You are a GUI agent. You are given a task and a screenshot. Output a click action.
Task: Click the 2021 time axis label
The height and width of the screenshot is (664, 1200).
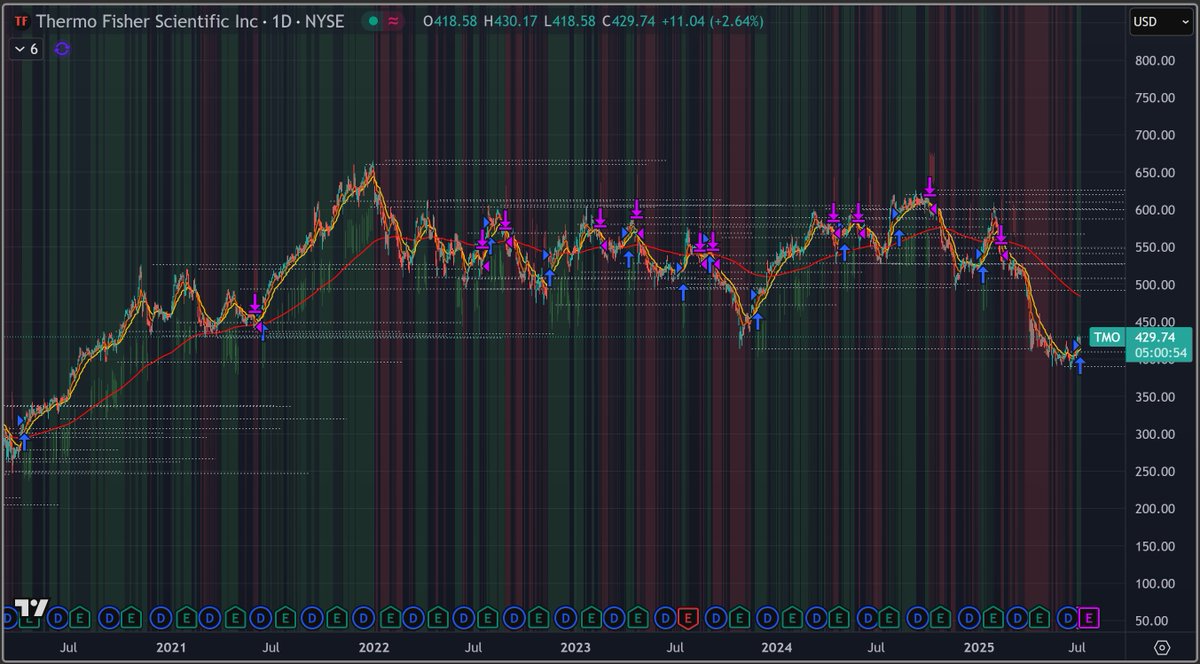coord(169,647)
